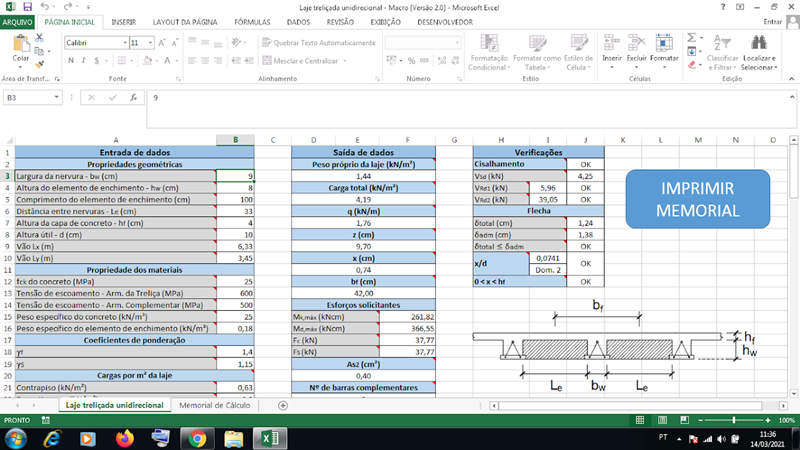Image resolution: width=800 pixels, height=450 pixels.
Task: Switch to Page Break Preview icon
Action: (x=684, y=420)
